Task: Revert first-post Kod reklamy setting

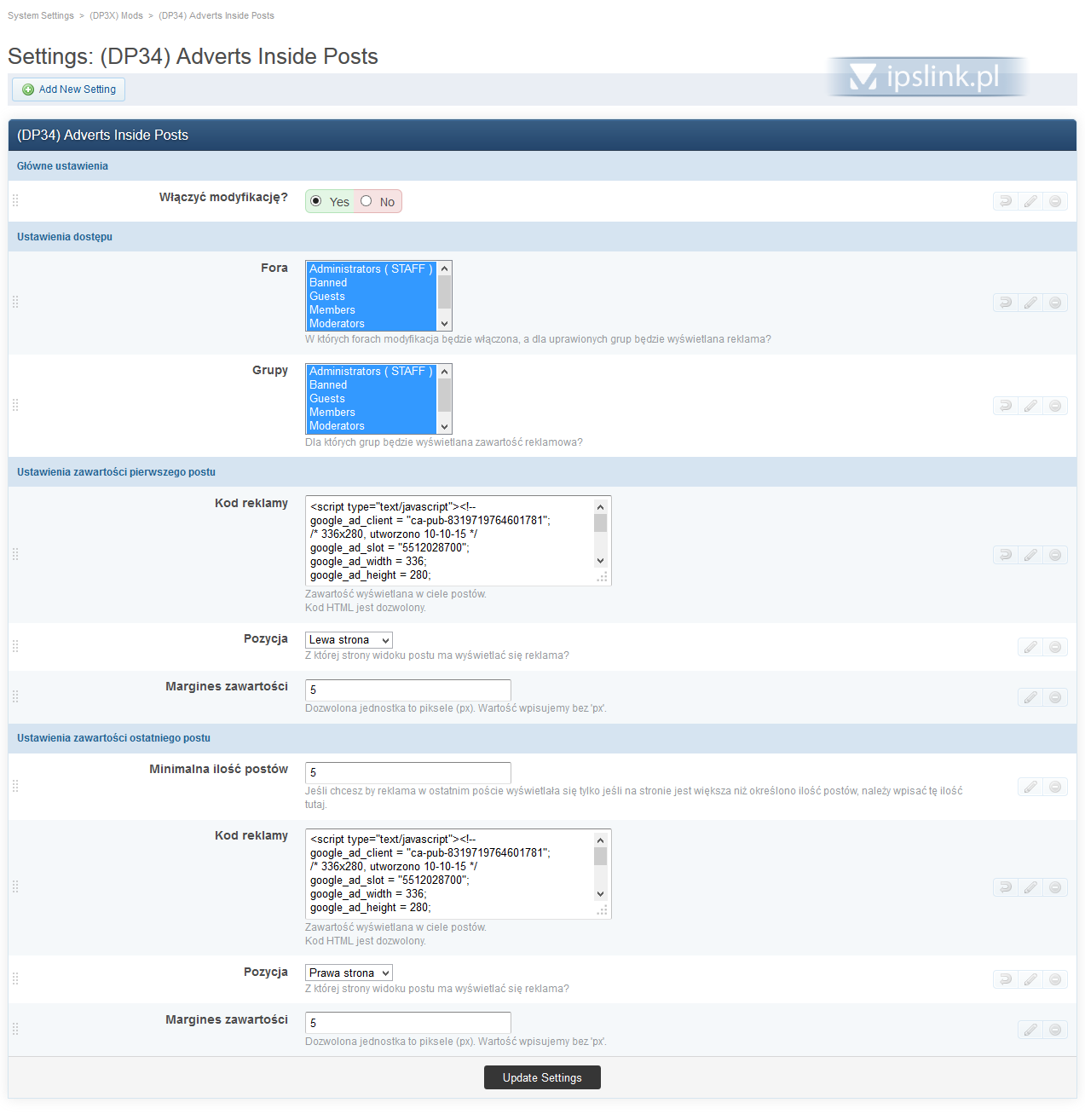Action: [1006, 555]
